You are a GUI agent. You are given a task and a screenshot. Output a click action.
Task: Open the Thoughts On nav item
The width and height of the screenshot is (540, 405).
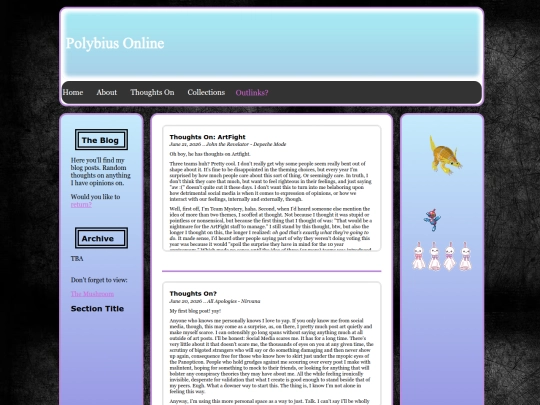(x=152, y=92)
